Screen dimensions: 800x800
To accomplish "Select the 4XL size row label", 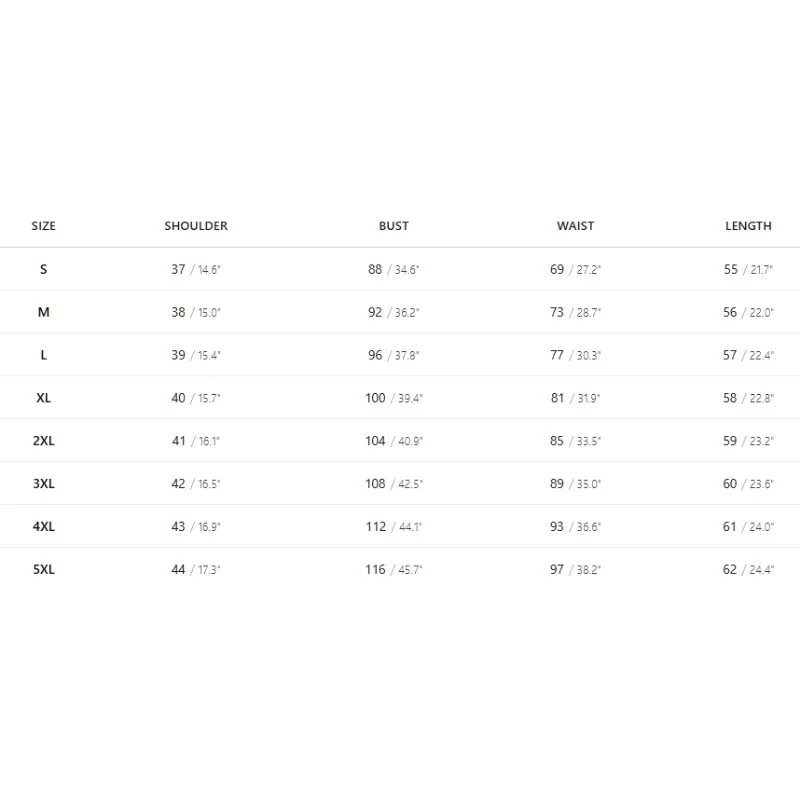I will (43, 527).
